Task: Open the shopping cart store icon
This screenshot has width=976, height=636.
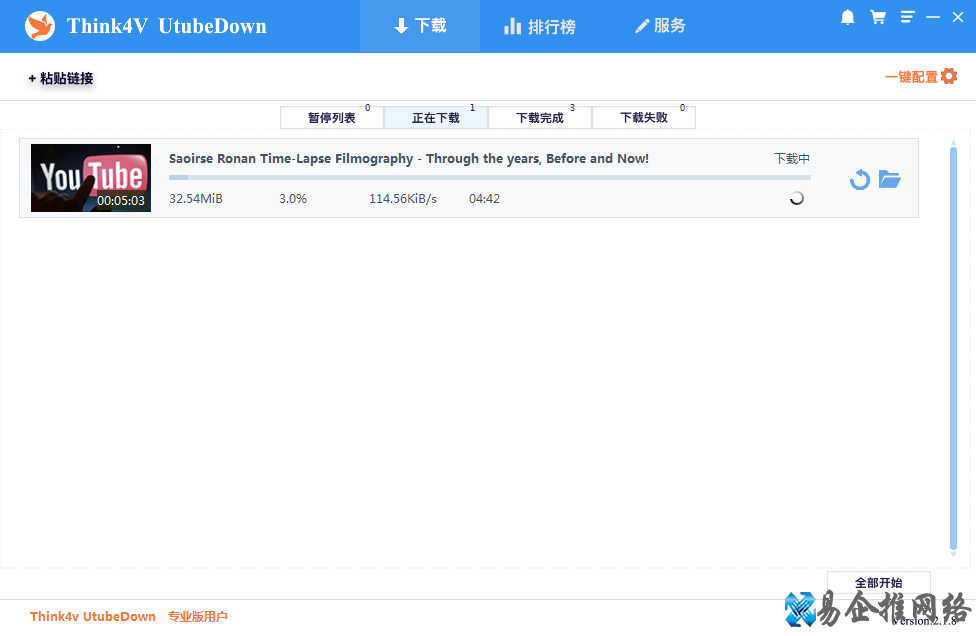Action: click(x=877, y=17)
